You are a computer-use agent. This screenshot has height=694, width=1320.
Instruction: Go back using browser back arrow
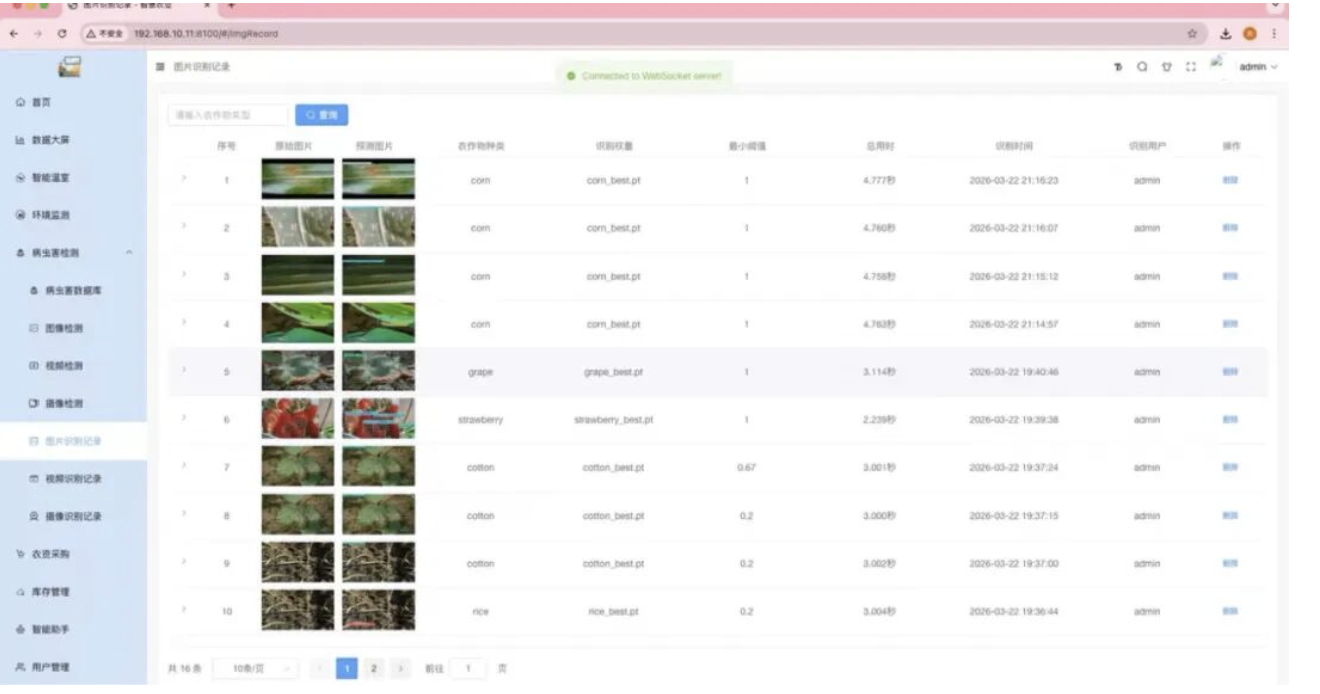(x=13, y=33)
